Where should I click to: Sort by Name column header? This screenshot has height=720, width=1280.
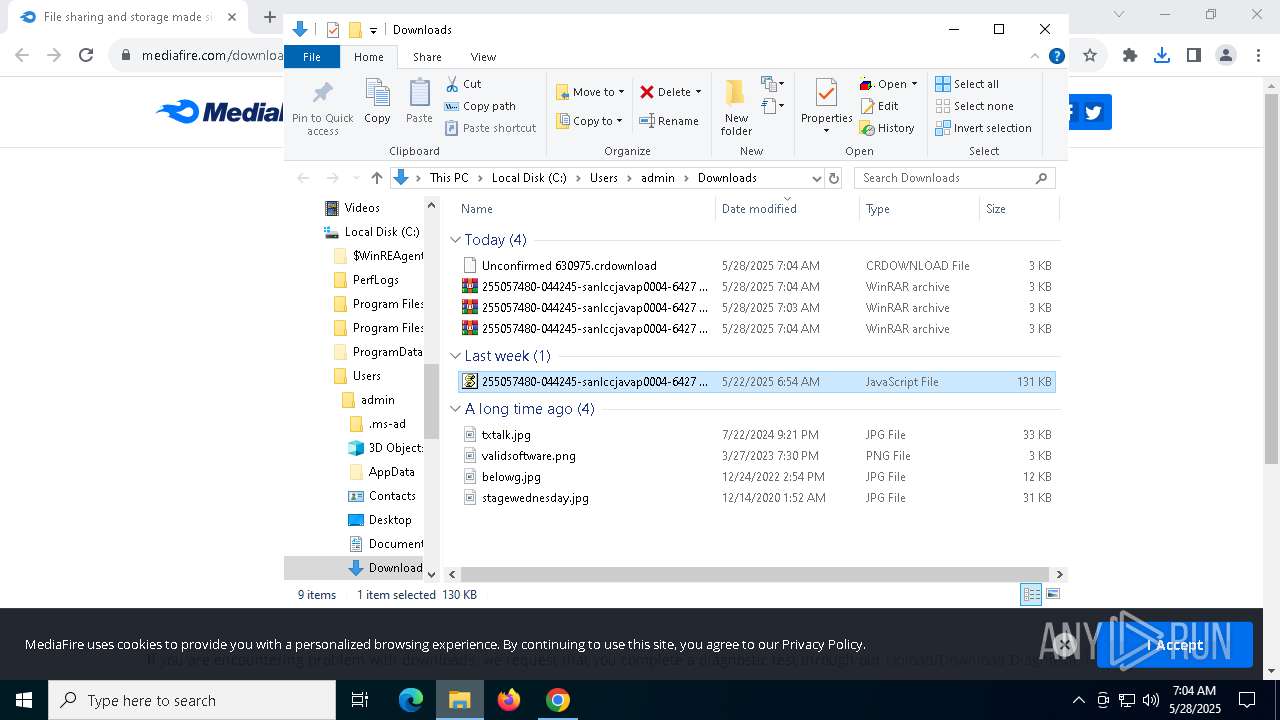[x=586, y=209]
